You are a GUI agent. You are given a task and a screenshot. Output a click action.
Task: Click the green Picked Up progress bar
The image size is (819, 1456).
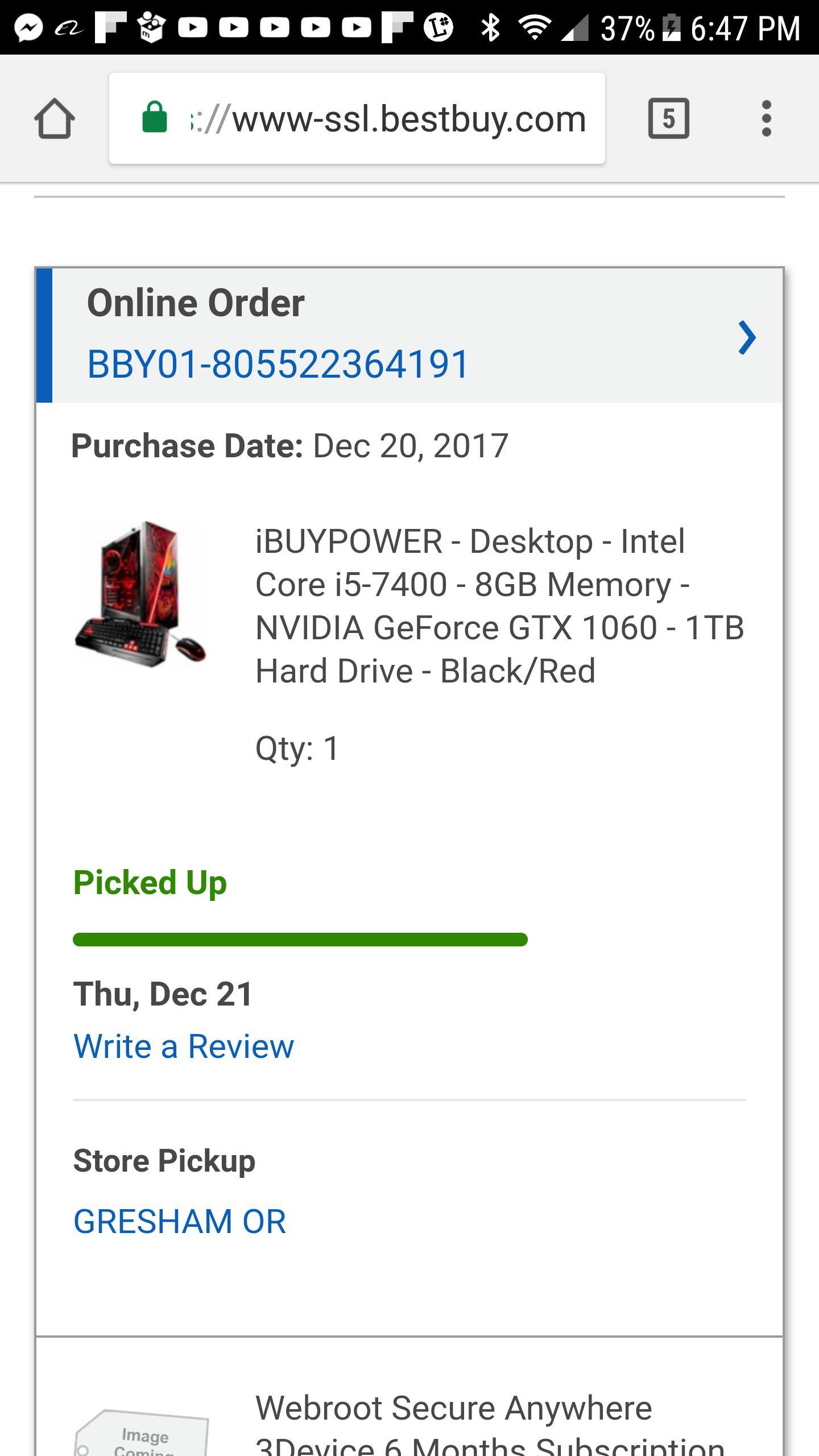point(300,939)
